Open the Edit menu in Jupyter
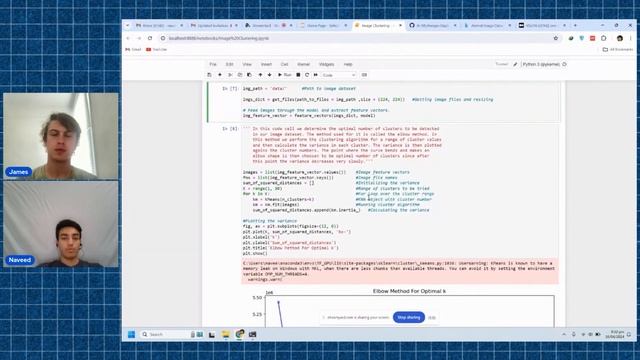The image size is (640, 360). tap(230, 64)
